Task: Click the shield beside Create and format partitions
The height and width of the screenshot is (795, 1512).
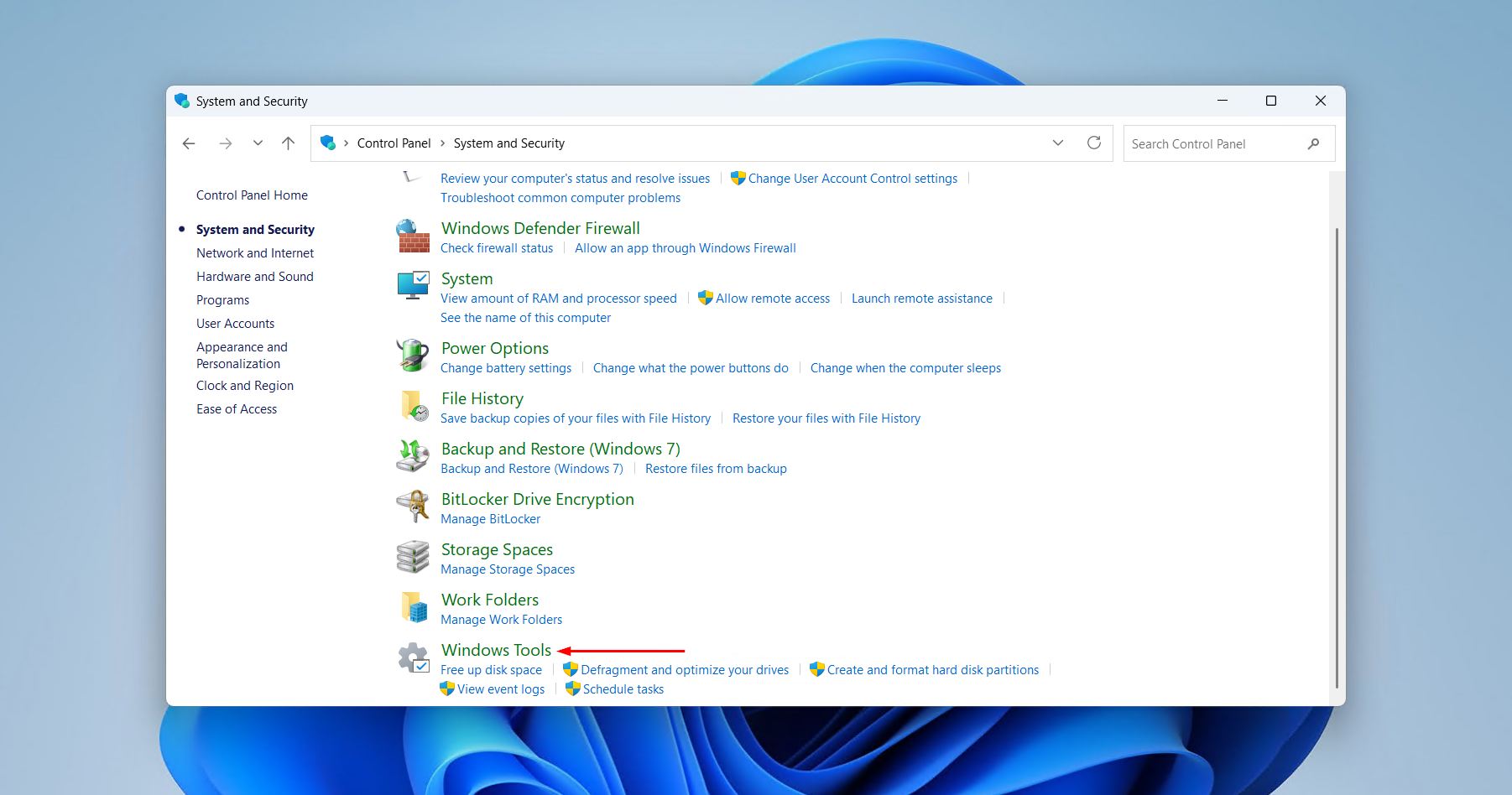Action: (817, 669)
